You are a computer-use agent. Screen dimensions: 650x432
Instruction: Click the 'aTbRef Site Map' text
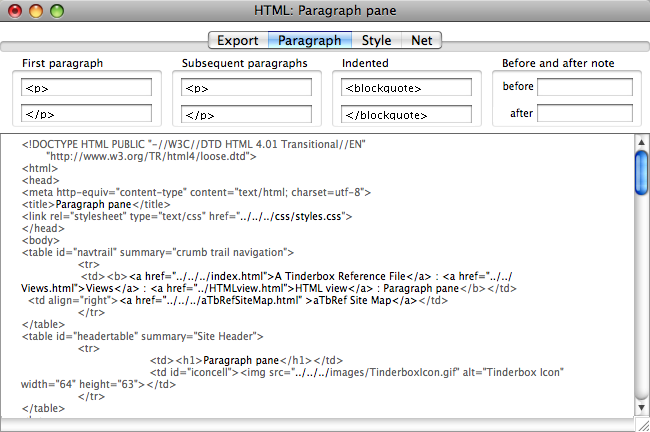tap(352, 300)
